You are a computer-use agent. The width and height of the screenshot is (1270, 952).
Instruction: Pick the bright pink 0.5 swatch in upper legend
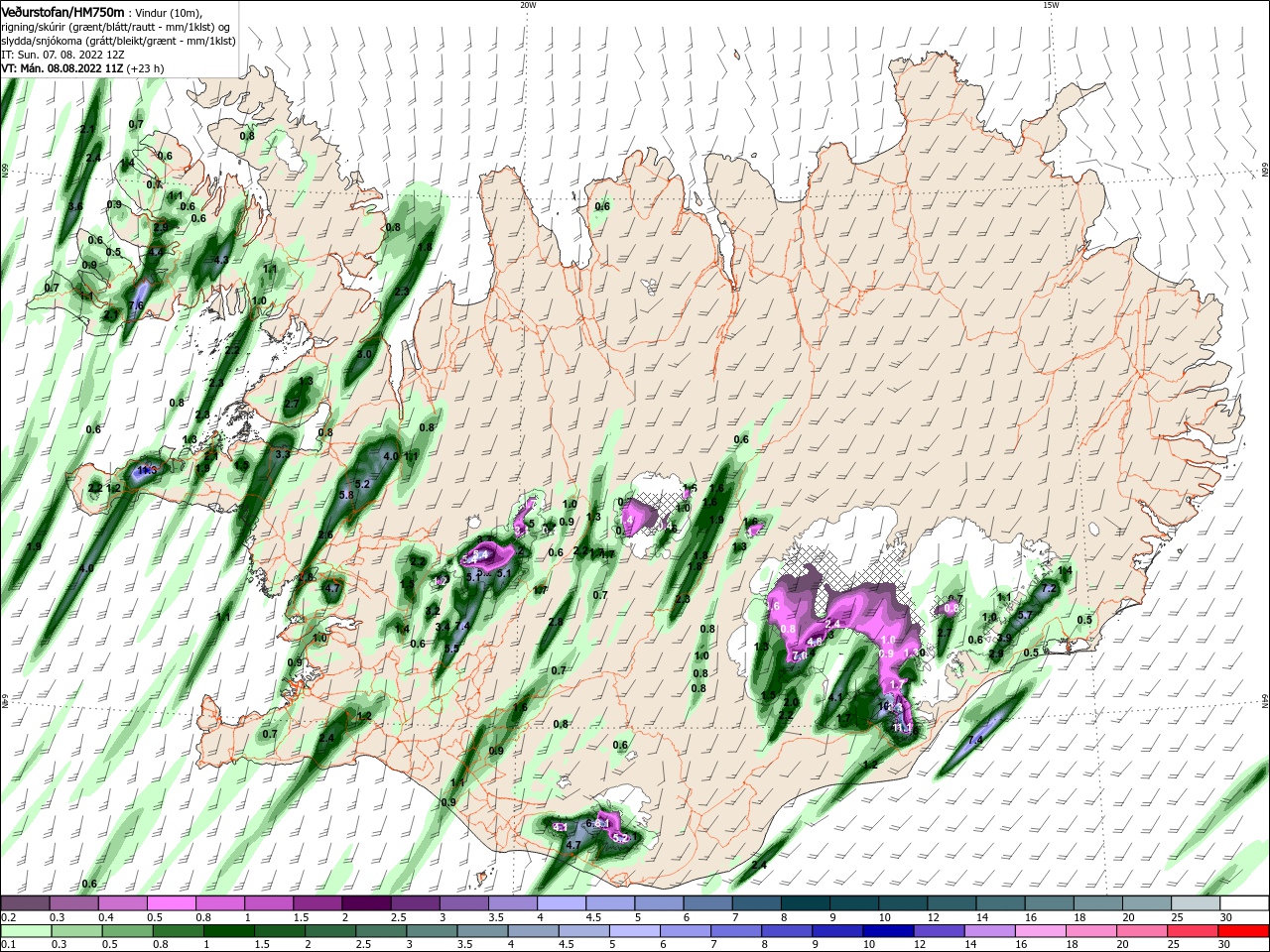pos(172,903)
